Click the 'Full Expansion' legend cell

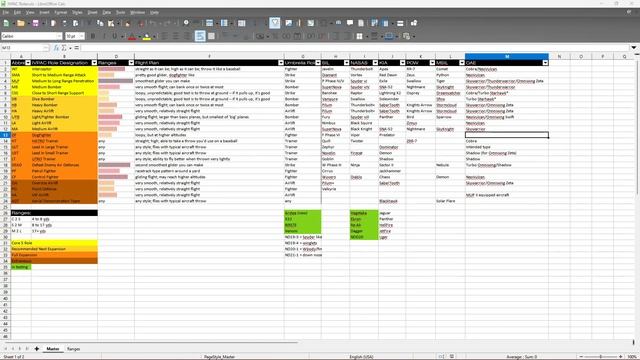[54, 255]
